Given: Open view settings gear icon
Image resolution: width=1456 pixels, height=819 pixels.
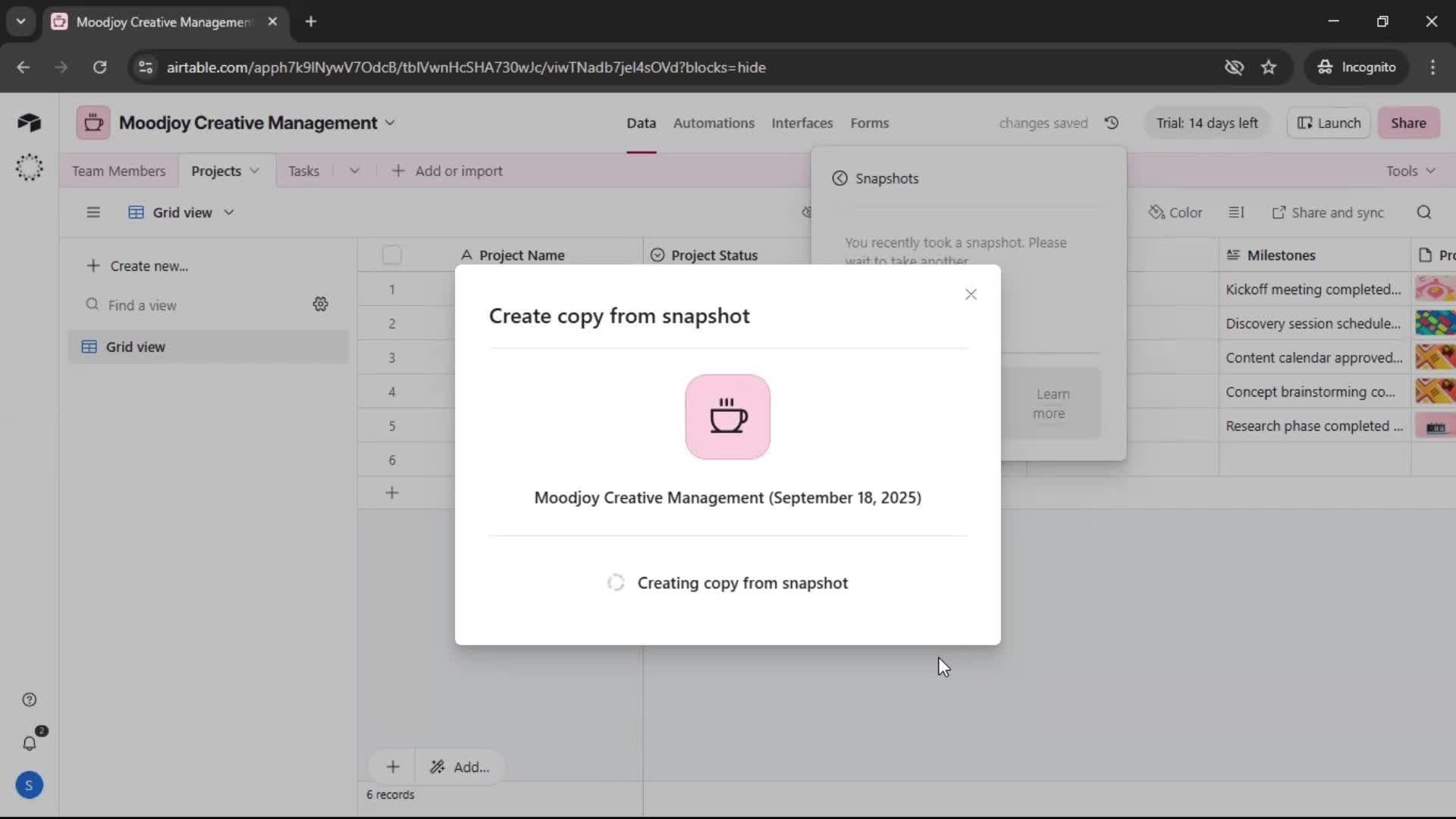Looking at the screenshot, I should pyautogui.click(x=321, y=304).
